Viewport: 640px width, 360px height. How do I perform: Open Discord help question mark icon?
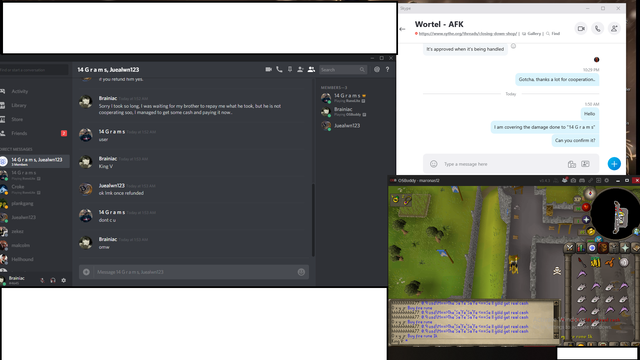[x=387, y=69]
